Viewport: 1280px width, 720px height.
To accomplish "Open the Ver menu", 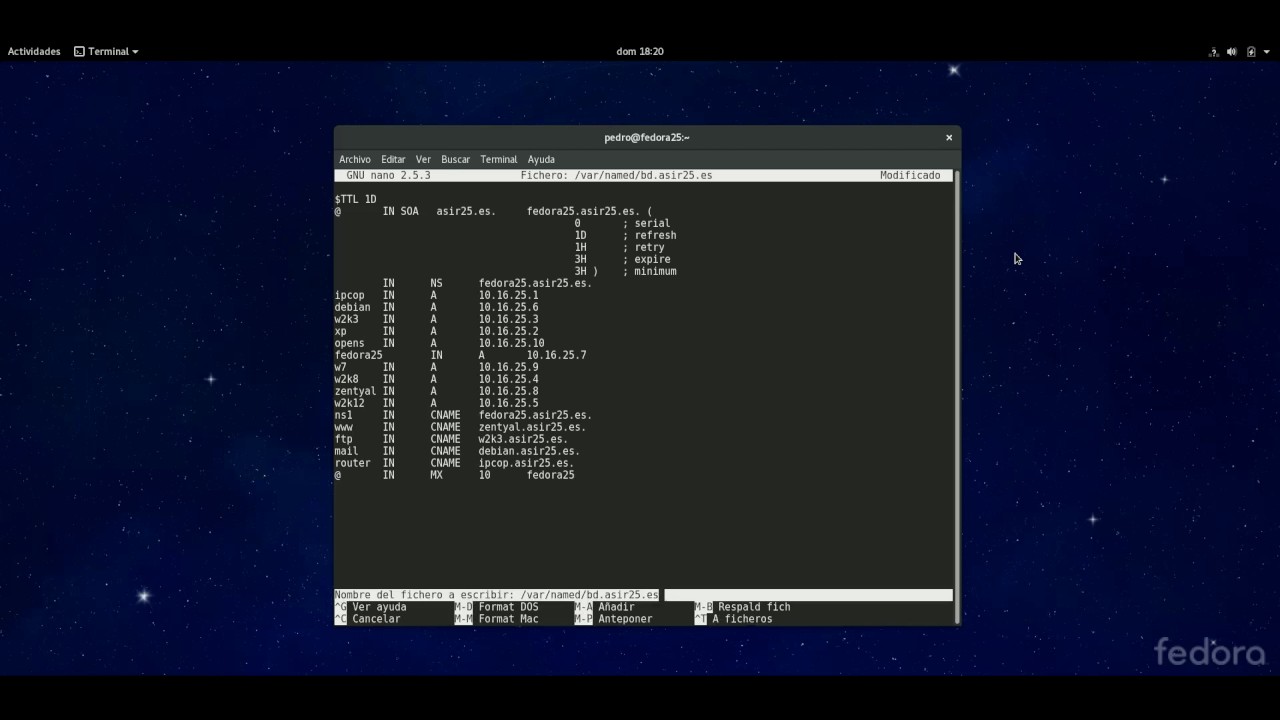I will point(423,159).
